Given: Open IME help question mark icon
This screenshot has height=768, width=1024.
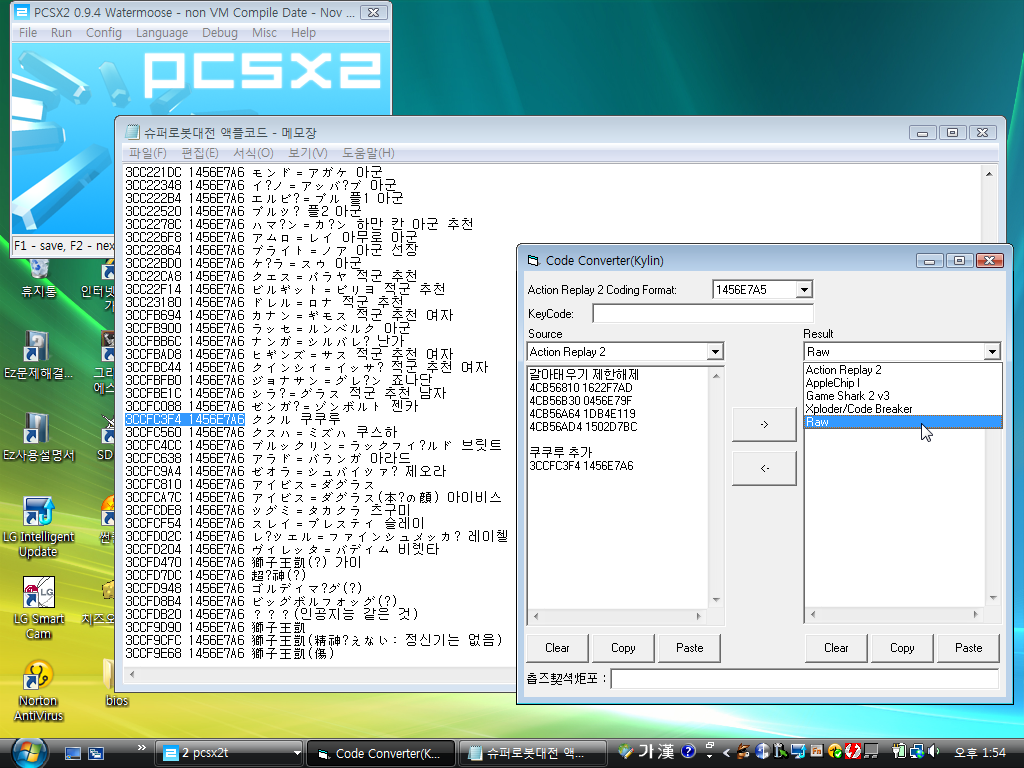Looking at the screenshot, I should tap(688, 752).
